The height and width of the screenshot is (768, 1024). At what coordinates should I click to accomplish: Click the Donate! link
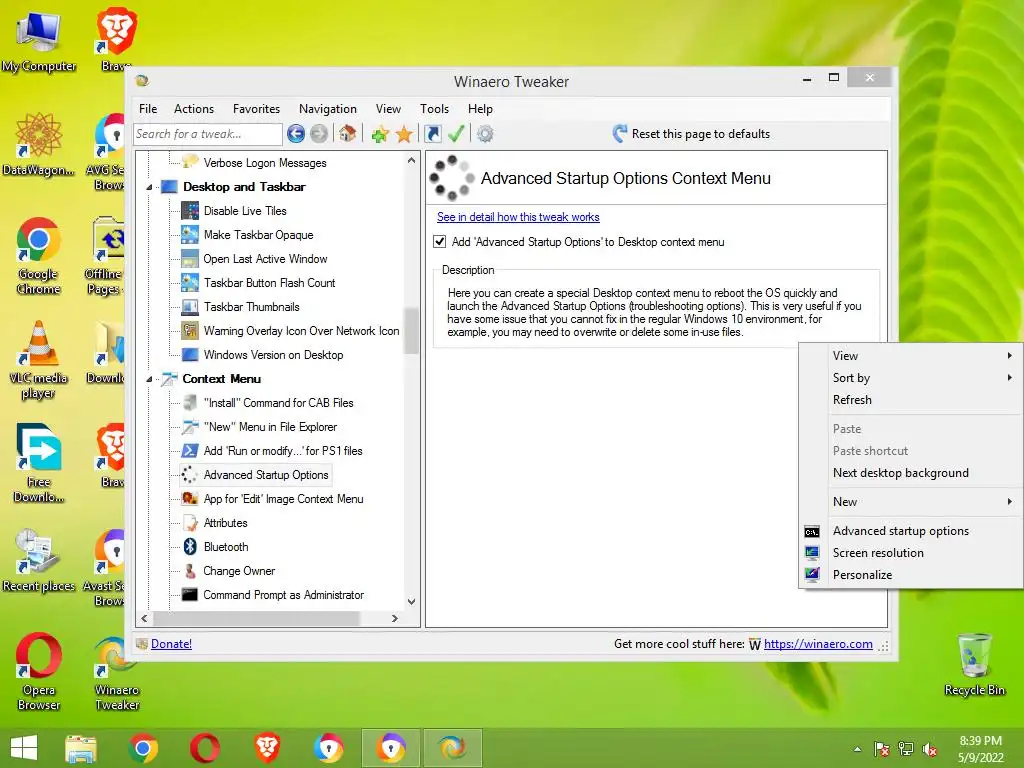(171, 644)
